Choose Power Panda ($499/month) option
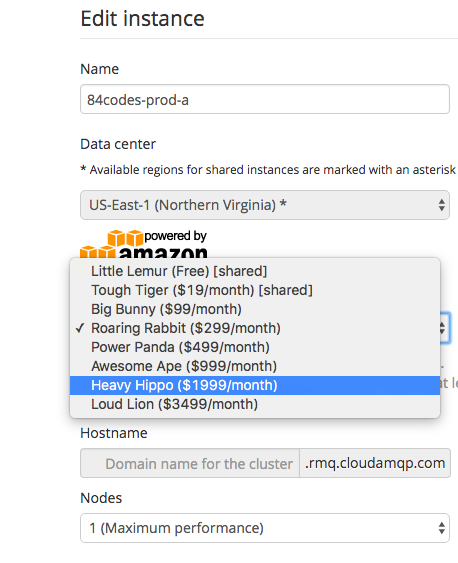 click(x=255, y=347)
